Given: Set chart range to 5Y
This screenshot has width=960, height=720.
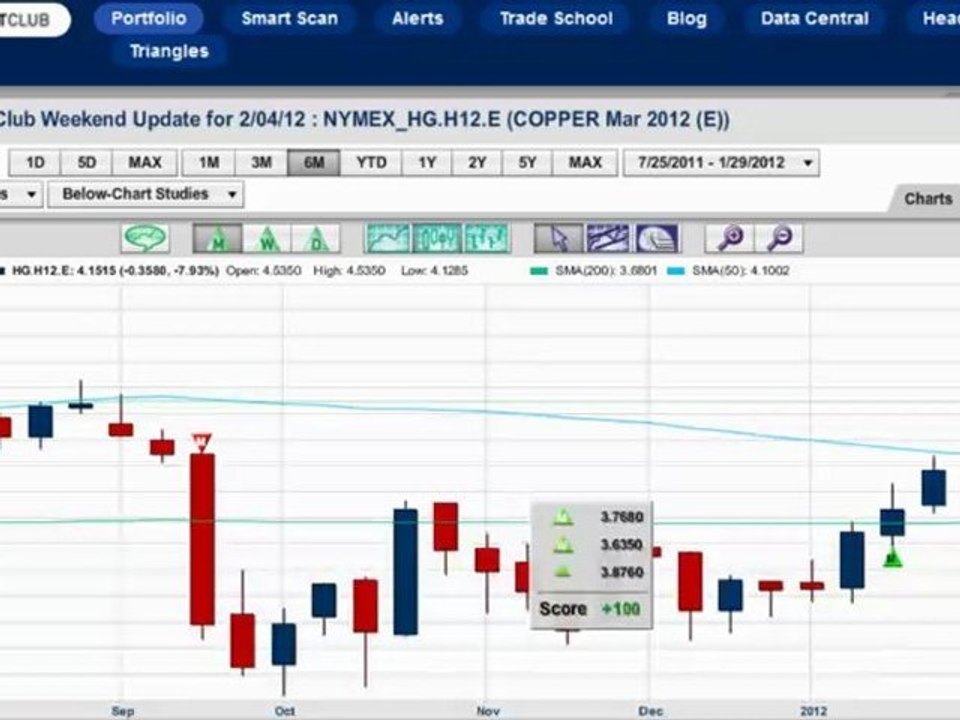Looking at the screenshot, I should click(x=527, y=163).
